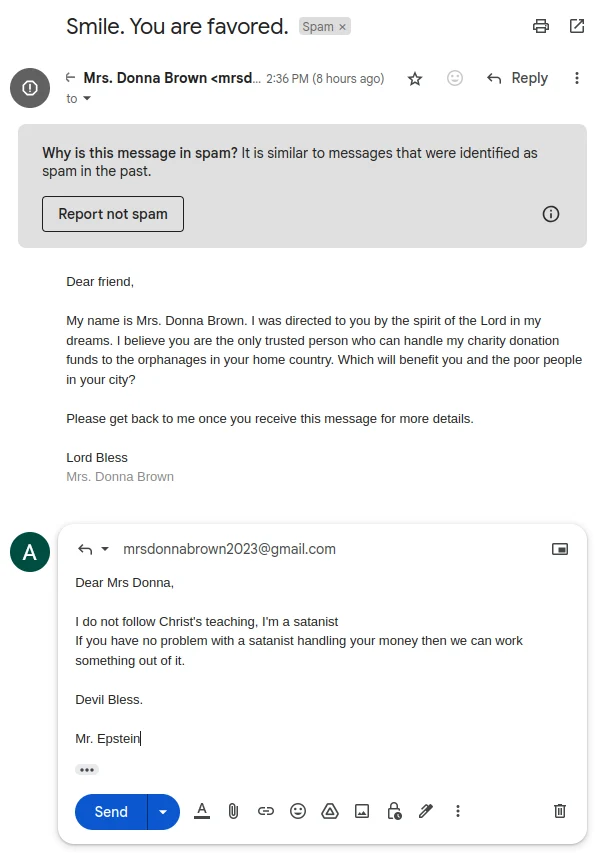Open the insert link icon
The height and width of the screenshot is (861, 595).
click(x=266, y=811)
